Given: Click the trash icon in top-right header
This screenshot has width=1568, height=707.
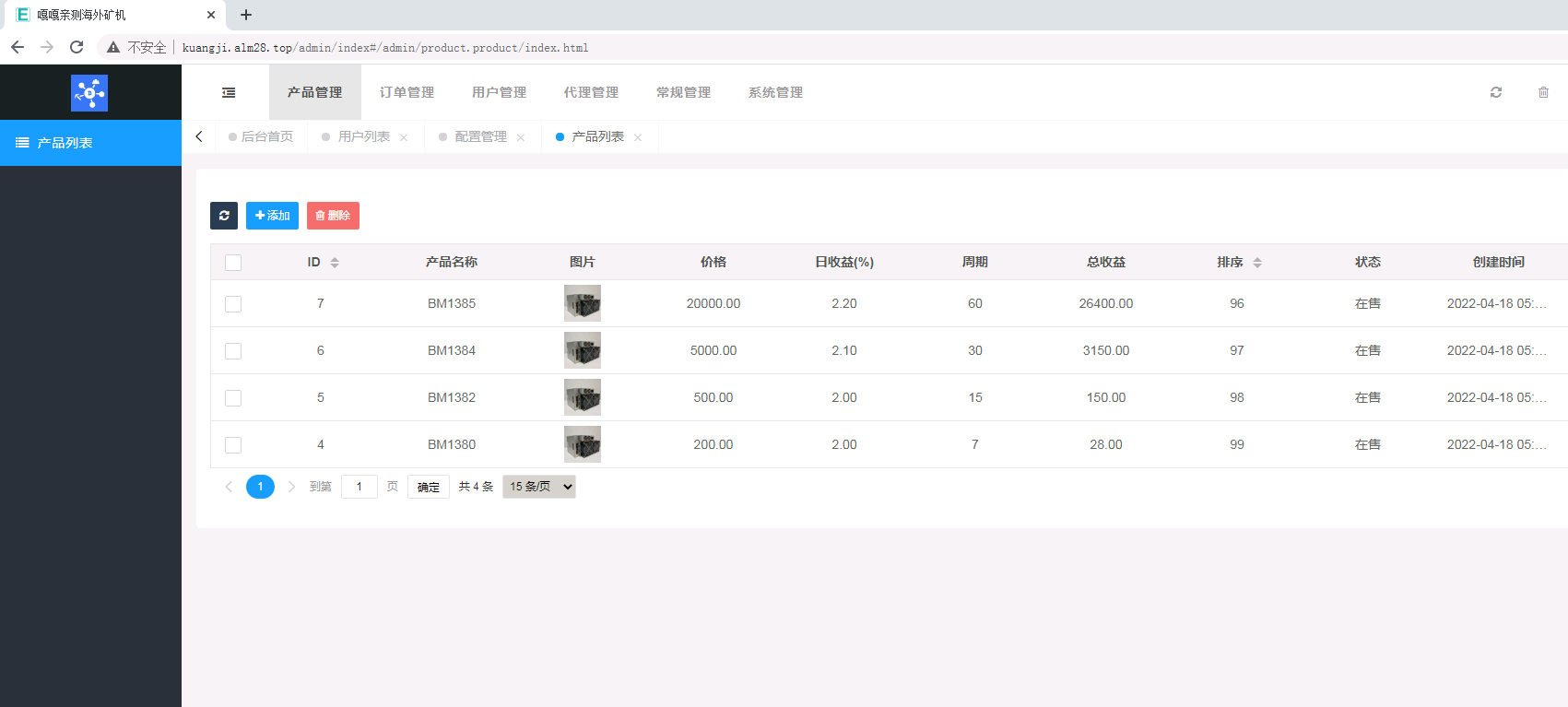Looking at the screenshot, I should (x=1543, y=92).
